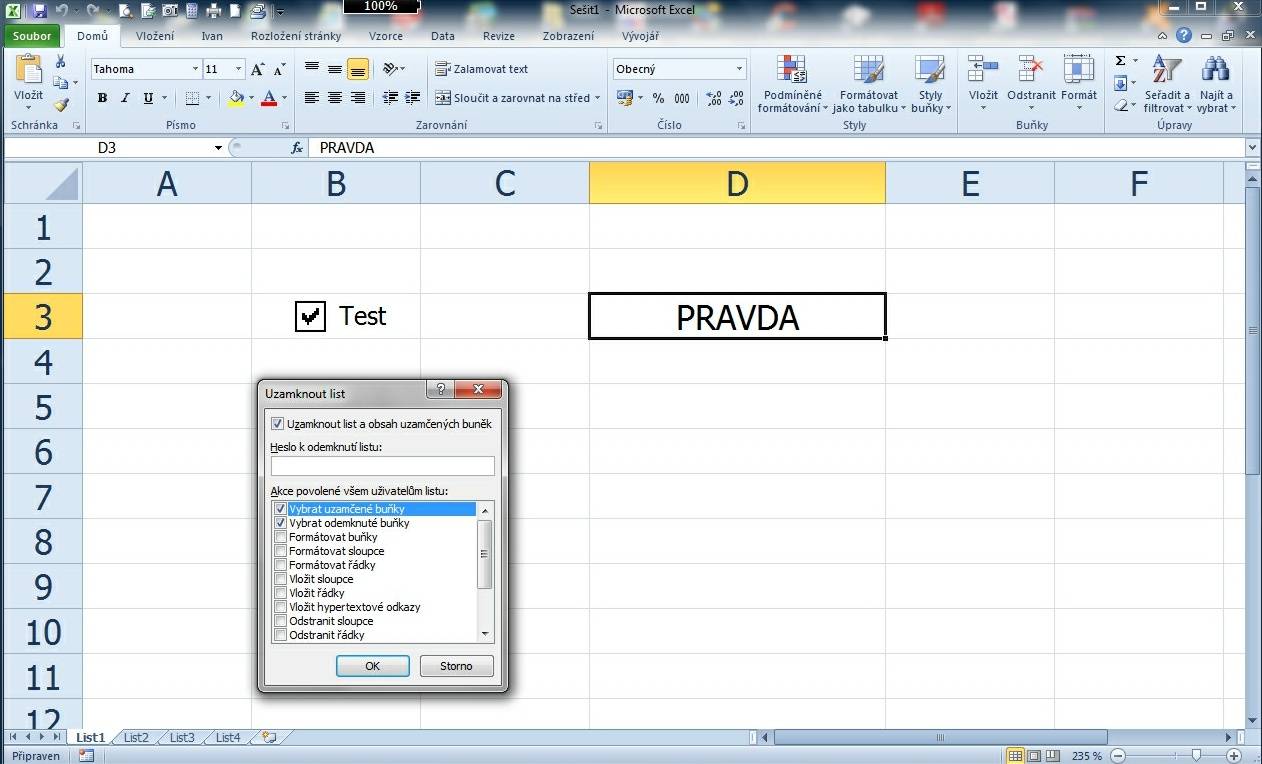Click the dialog's question mark help button
This screenshot has width=1262, height=764.
(441, 390)
